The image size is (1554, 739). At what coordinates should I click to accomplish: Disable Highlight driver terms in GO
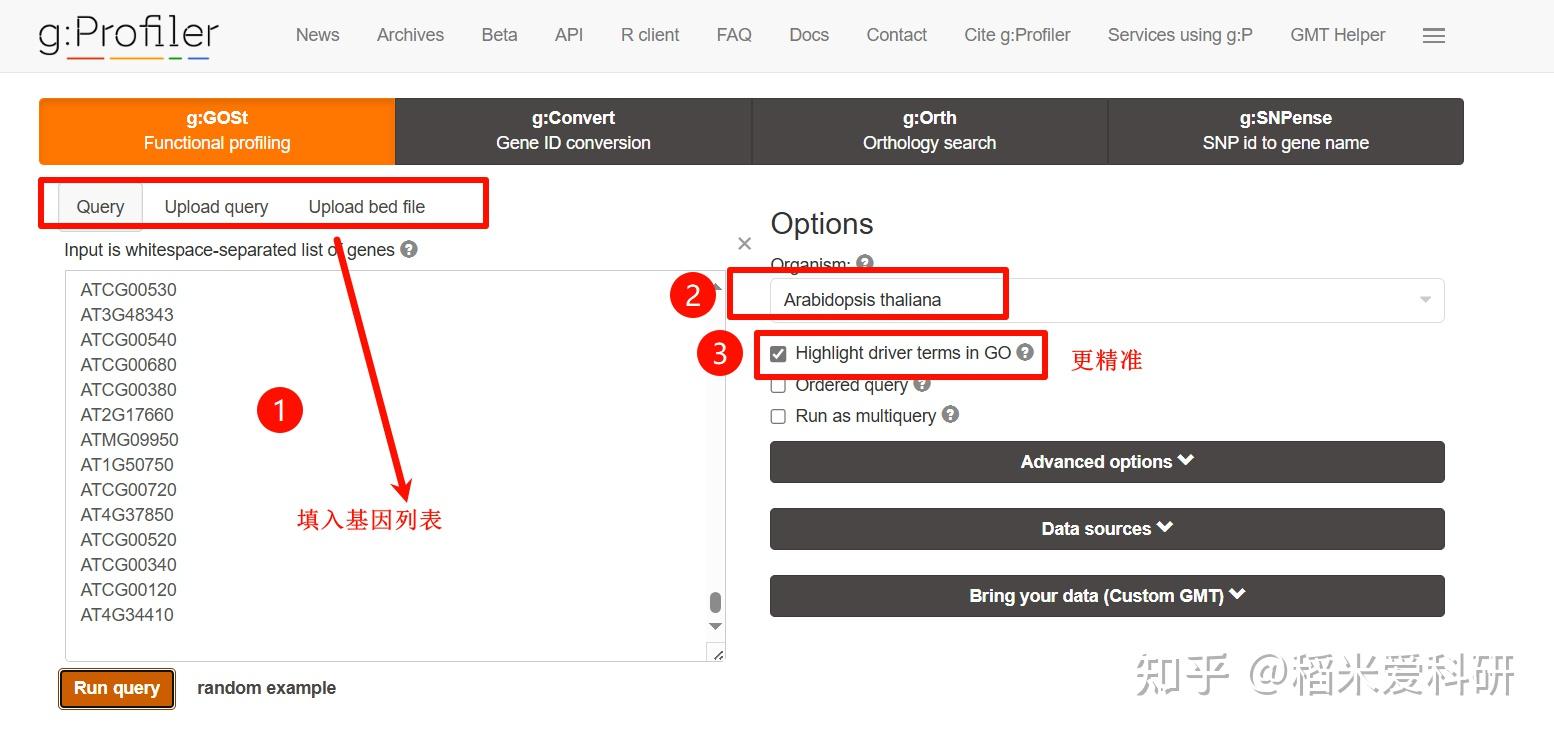pyautogui.click(x=778, y=353)
